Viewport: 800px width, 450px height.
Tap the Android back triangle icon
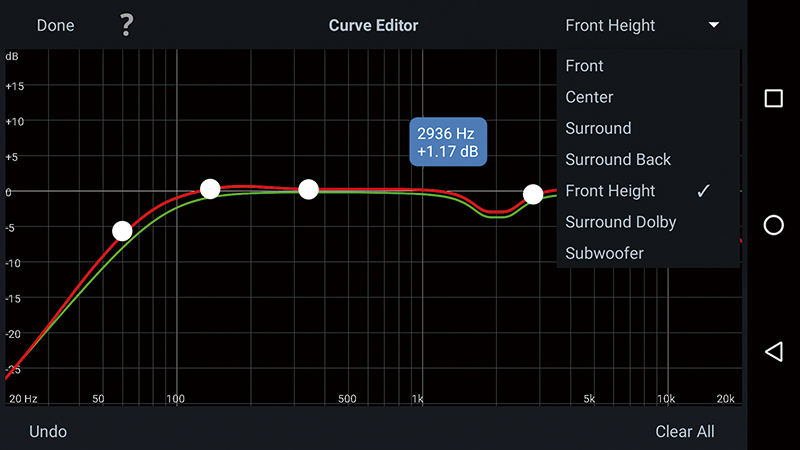tap(773, 351)
